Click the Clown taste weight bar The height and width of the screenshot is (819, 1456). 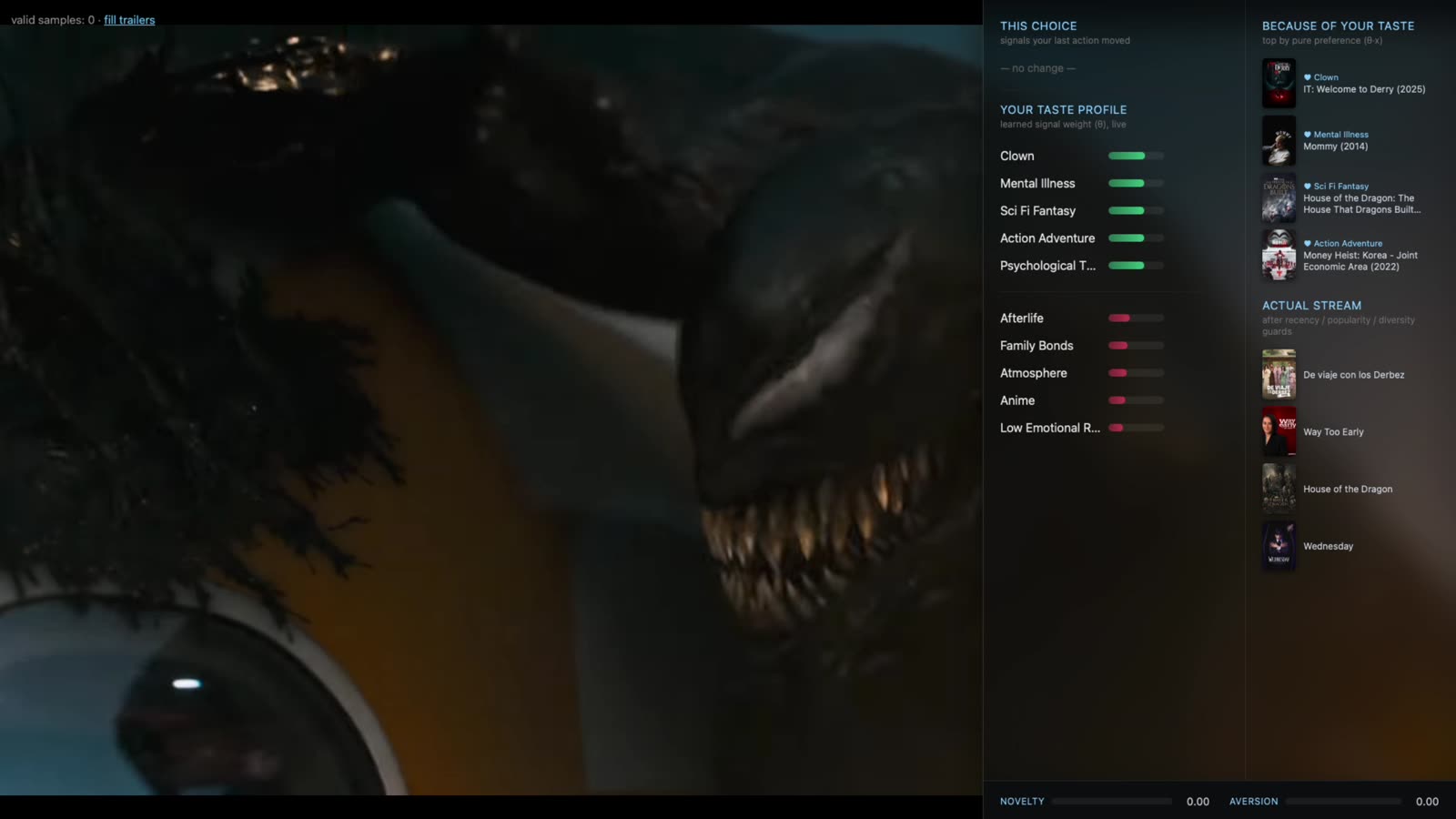coord(1136,157)
